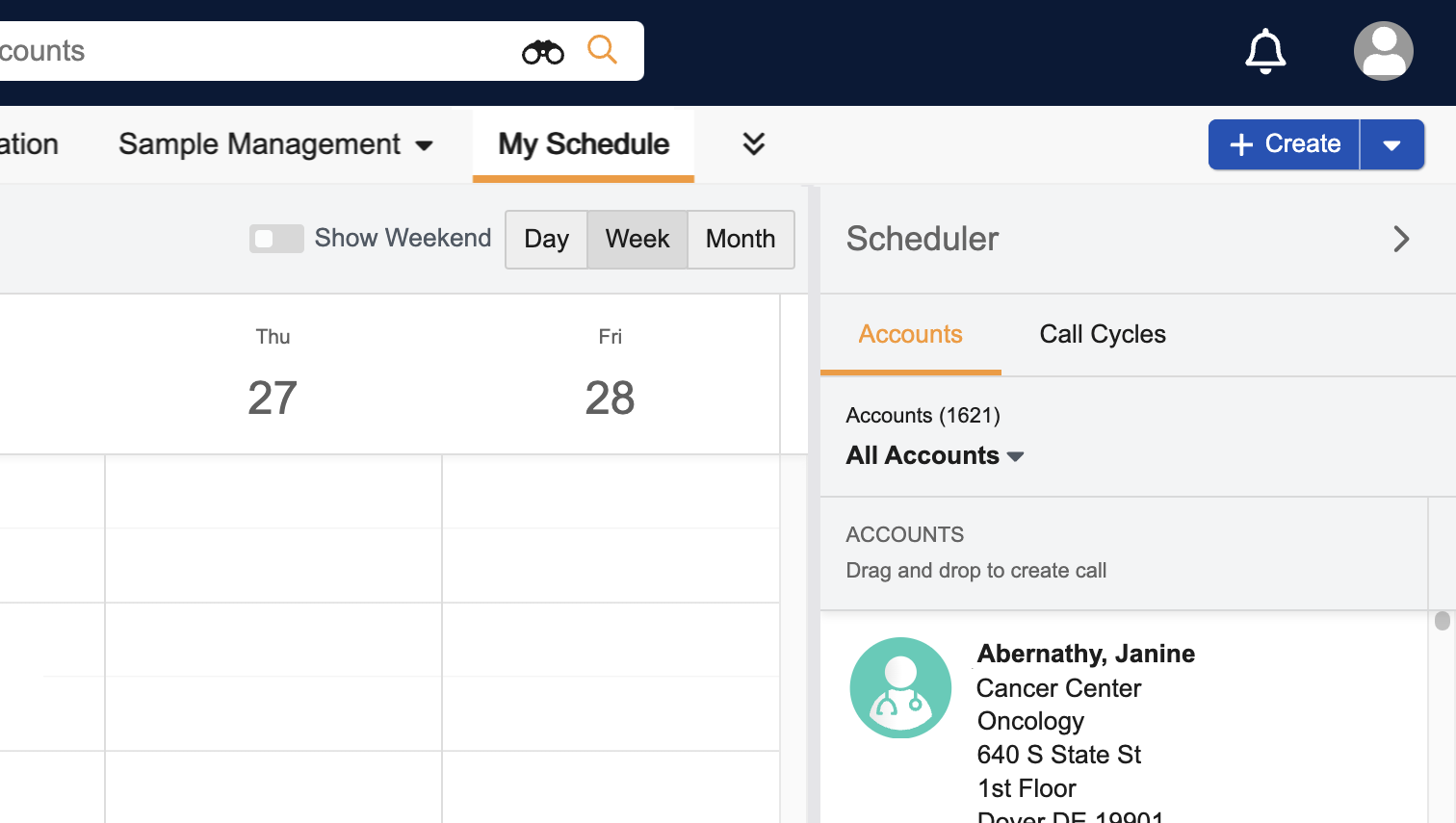
Task: Click Janine Abernathy's doctor avatar icon
Action: [x=900, y=687]
